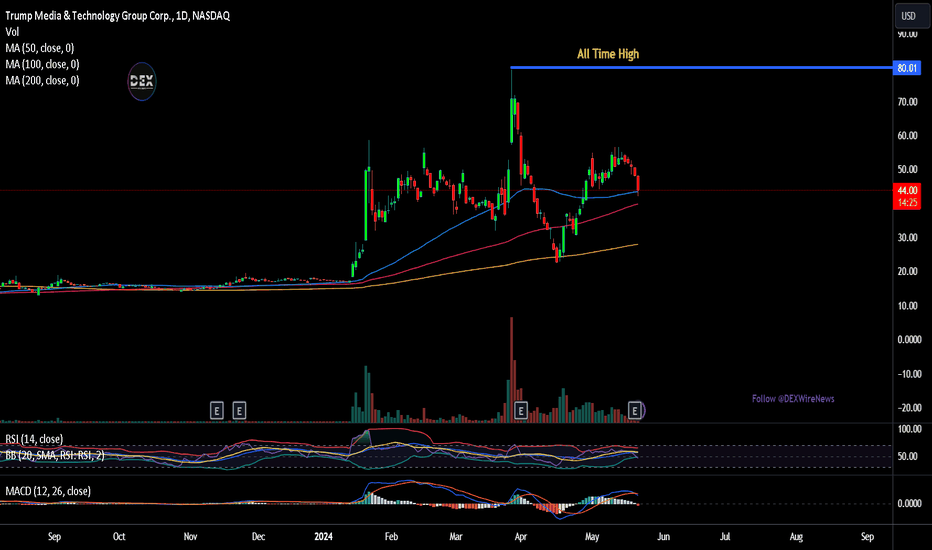Select the MA (50, close, 0) indicator
Image resolution: width=932 pixels, height=550 pixels.
[x=40, y=48]
